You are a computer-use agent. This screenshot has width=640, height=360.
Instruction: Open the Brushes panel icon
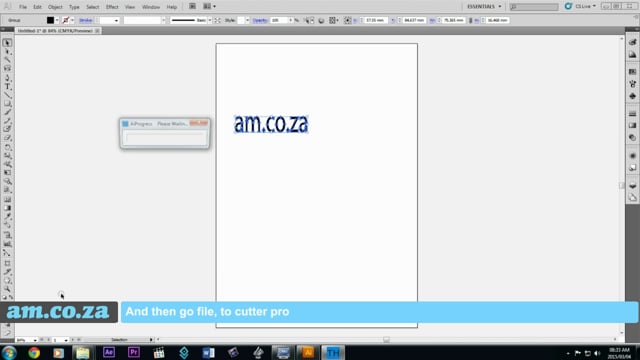tap(632, 84)
